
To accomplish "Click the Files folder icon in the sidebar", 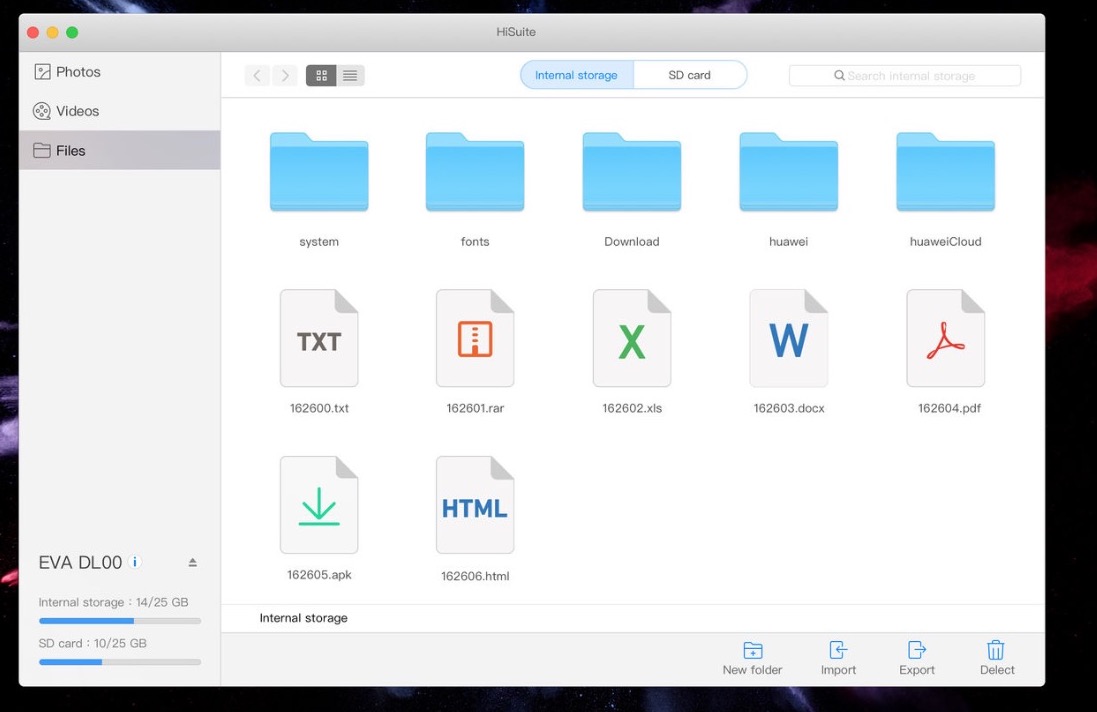I will (42, 150).
